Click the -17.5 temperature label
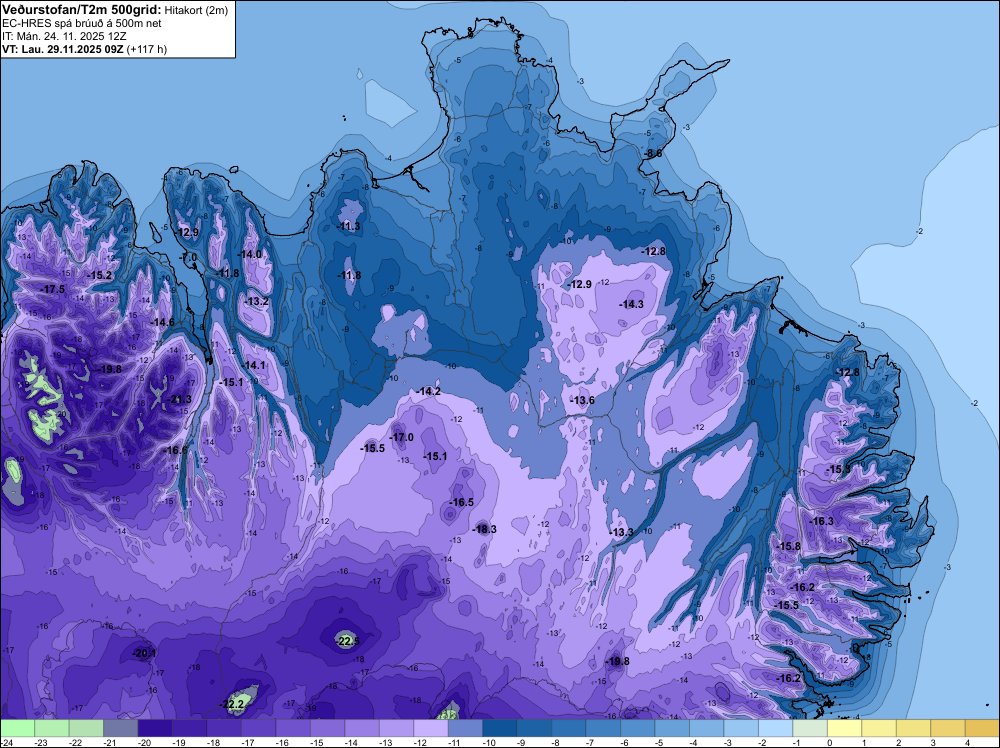 click(x=53, y=289)
